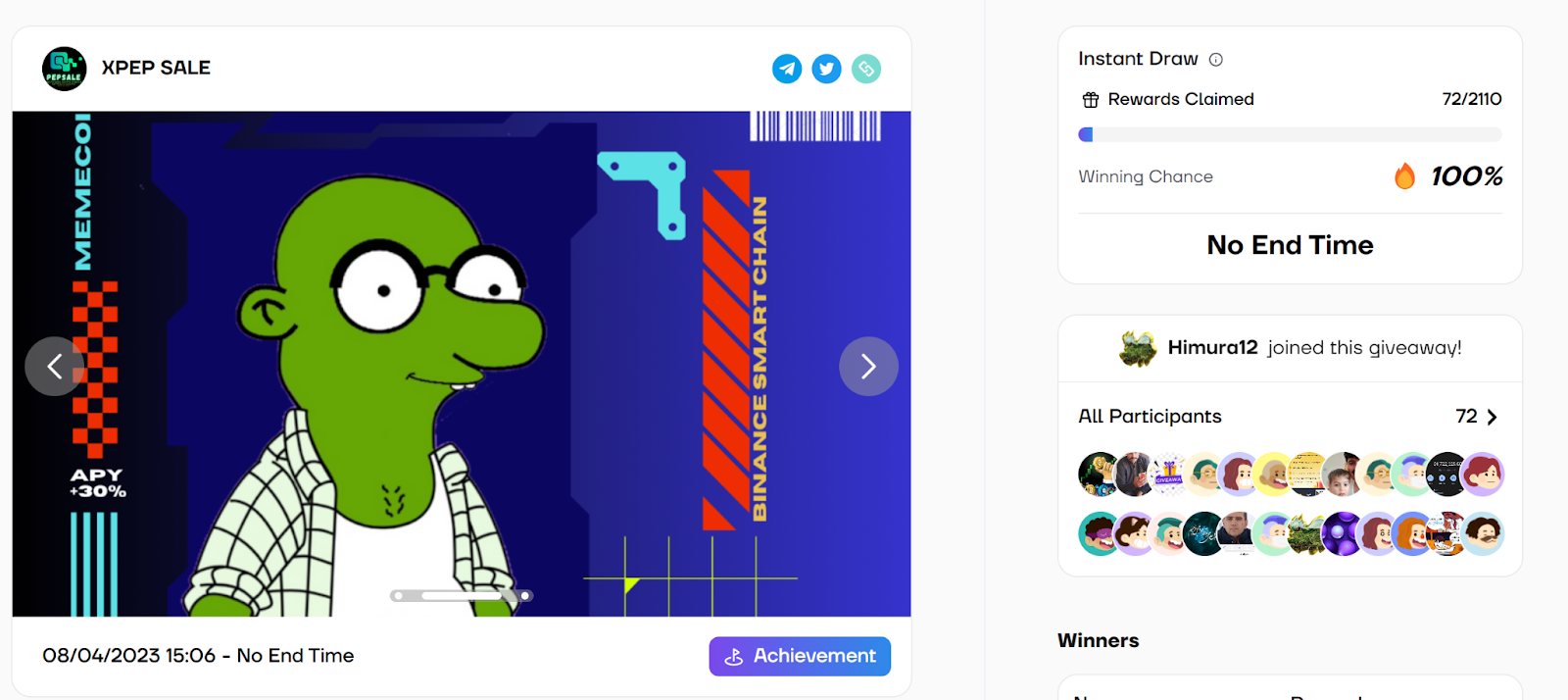Click the Rewards Claimed gift icon
1568x700 pixels.
[1091, 100]
